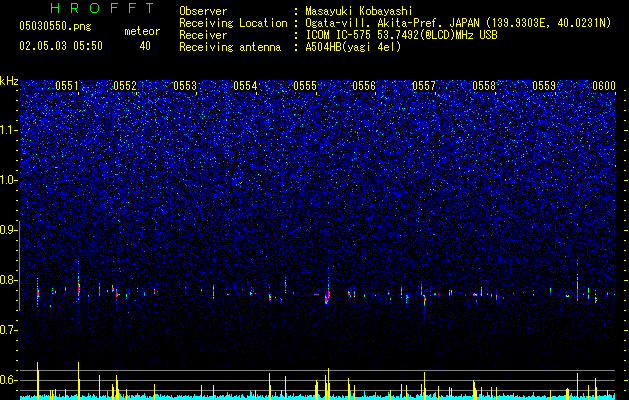Image resolution: width=629 pixels, height=400 pixels.
Task: Click the 1.0 kHz axis label
Action: (8, 180)
